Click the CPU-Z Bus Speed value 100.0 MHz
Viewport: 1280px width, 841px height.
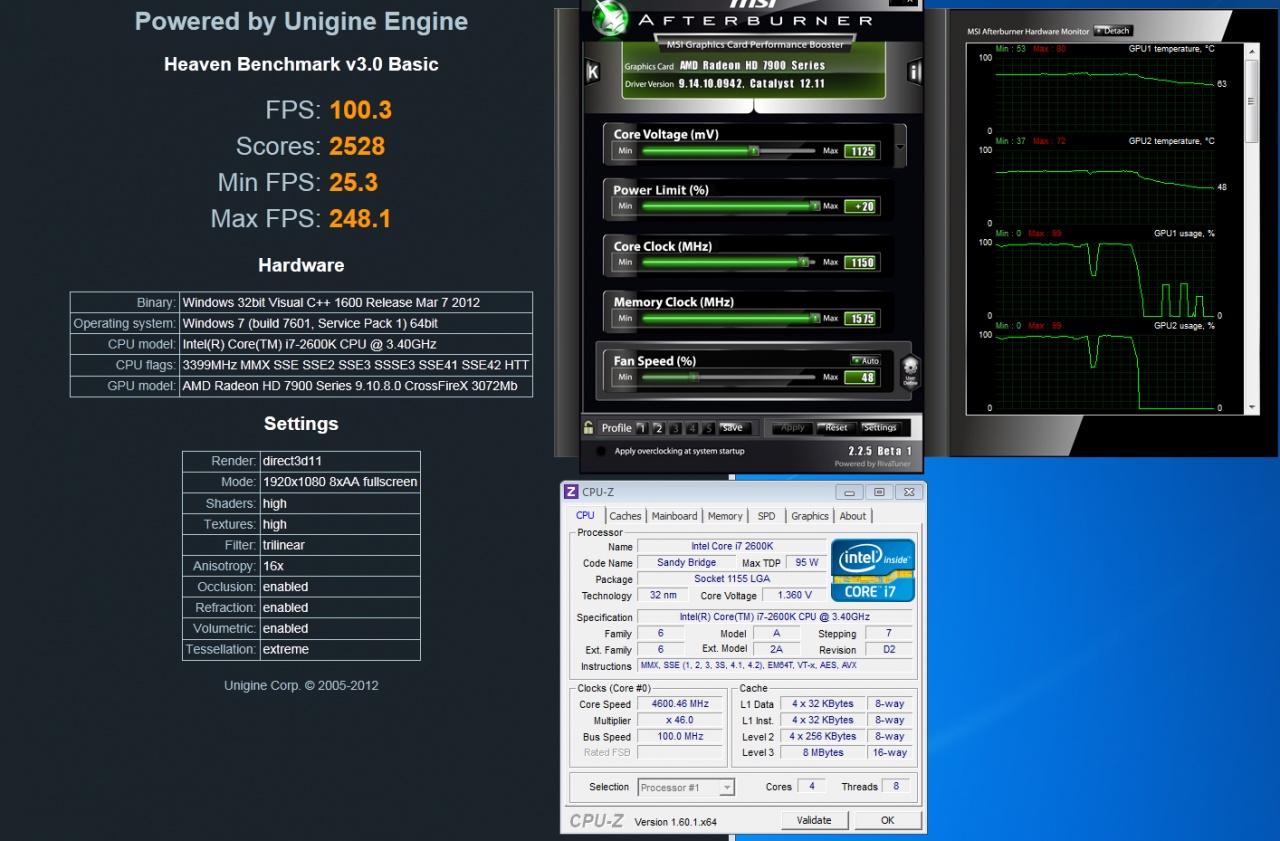(679, 737)
